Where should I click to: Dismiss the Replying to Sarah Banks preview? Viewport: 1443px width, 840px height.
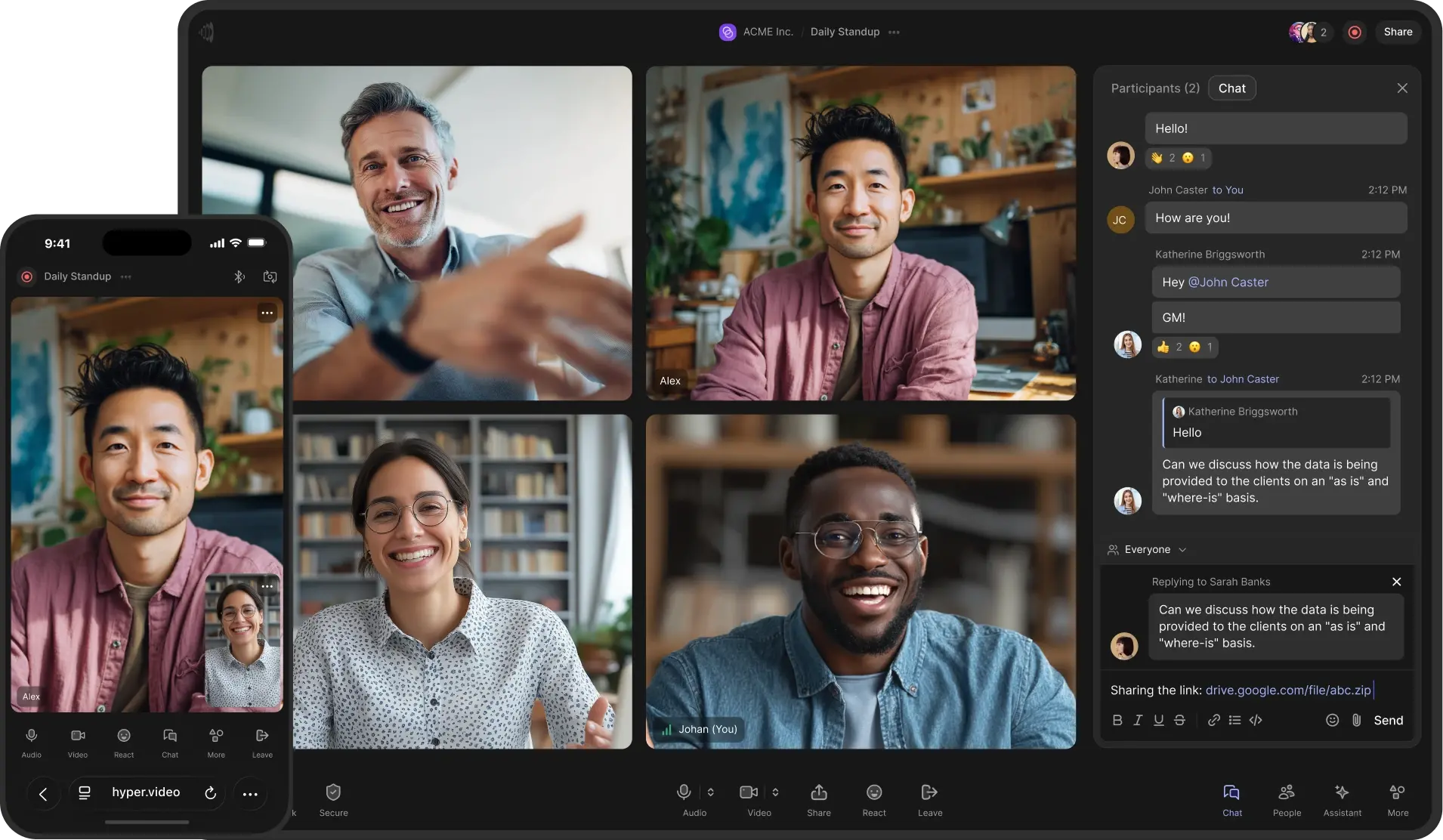(1396, 582)
